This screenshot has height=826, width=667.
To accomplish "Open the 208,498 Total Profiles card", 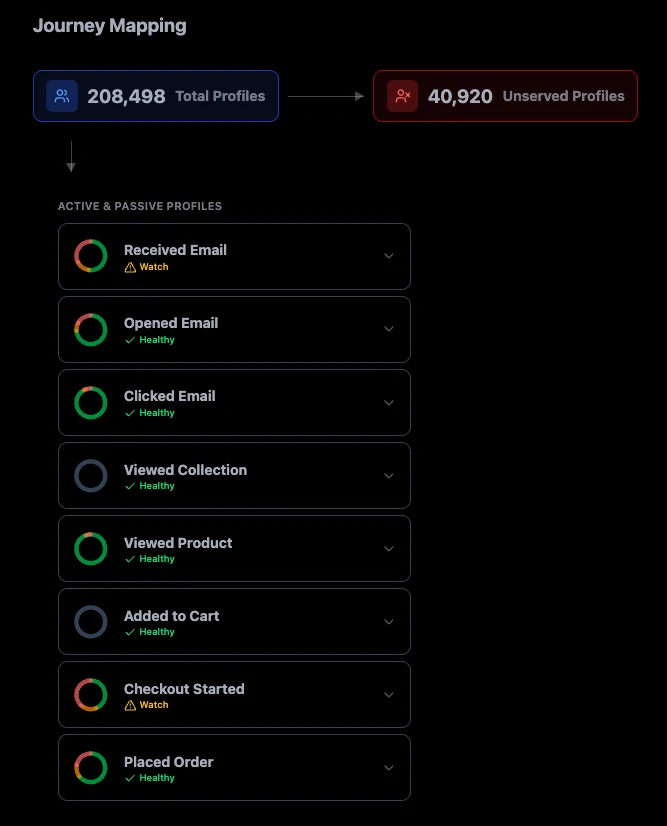I will [156, 96].
